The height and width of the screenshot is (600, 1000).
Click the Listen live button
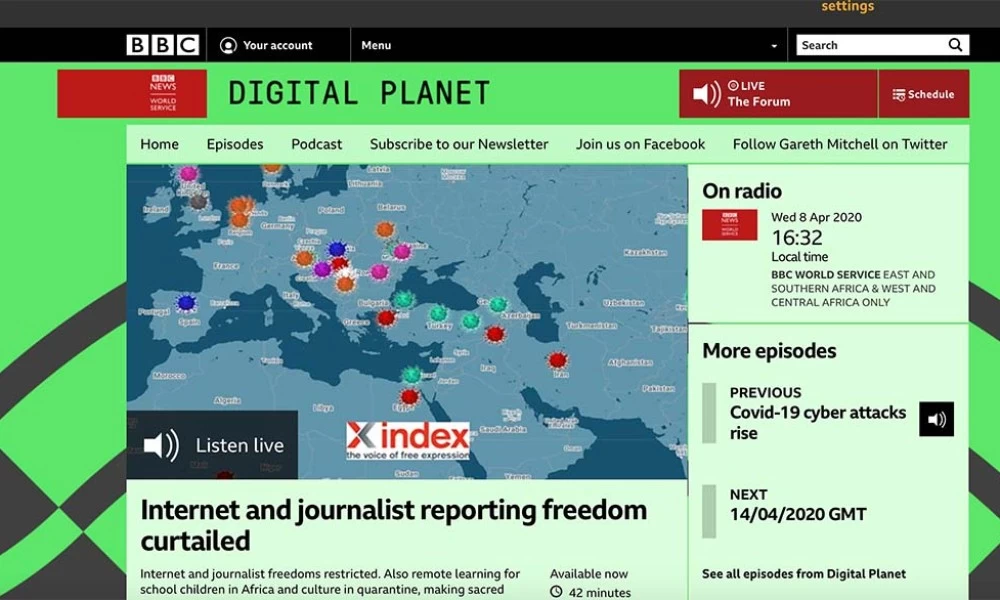click(x=212, y=445)
